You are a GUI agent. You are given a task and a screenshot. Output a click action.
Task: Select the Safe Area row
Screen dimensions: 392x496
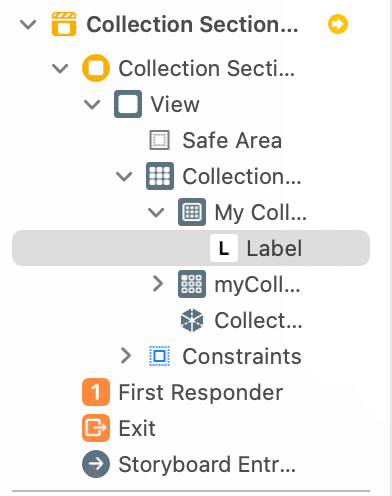pos(215,140)
